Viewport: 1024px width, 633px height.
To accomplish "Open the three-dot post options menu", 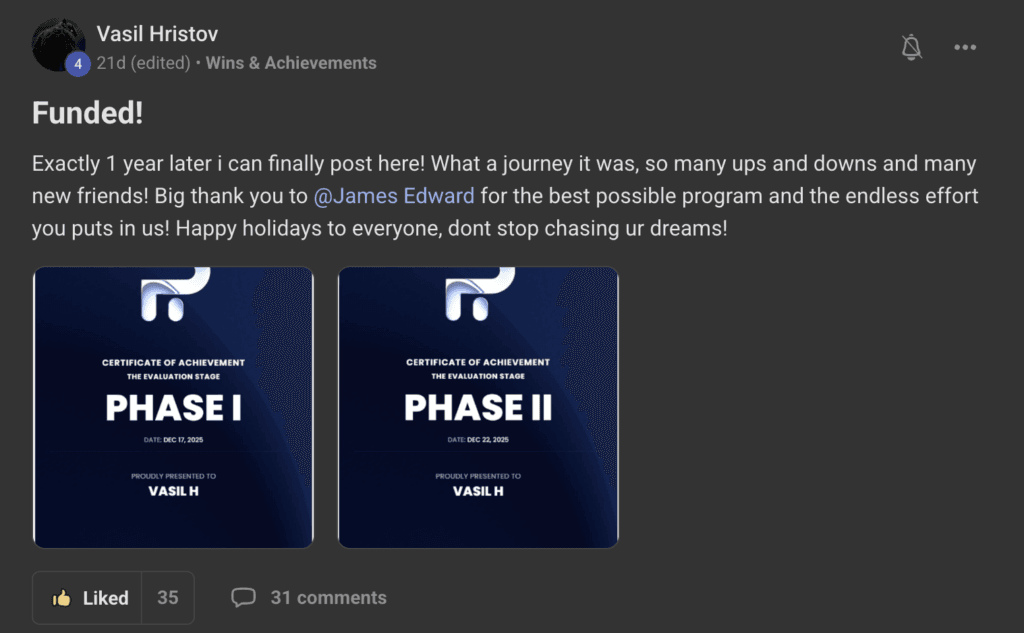I will pyautogui.click(x=964, y=47).
